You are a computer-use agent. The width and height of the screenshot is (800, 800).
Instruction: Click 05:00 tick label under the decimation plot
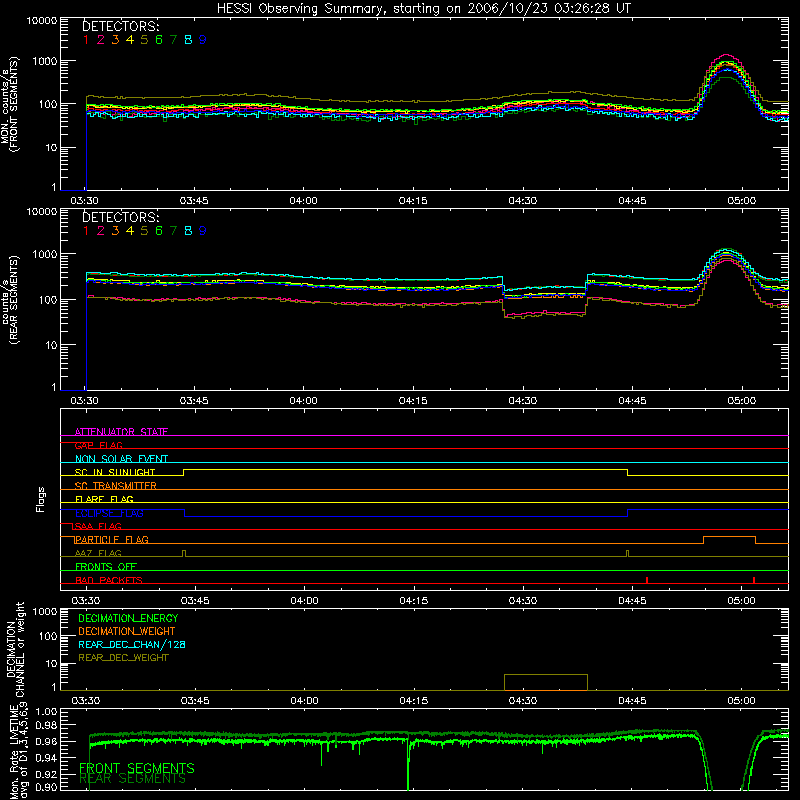tap(741, 701)
